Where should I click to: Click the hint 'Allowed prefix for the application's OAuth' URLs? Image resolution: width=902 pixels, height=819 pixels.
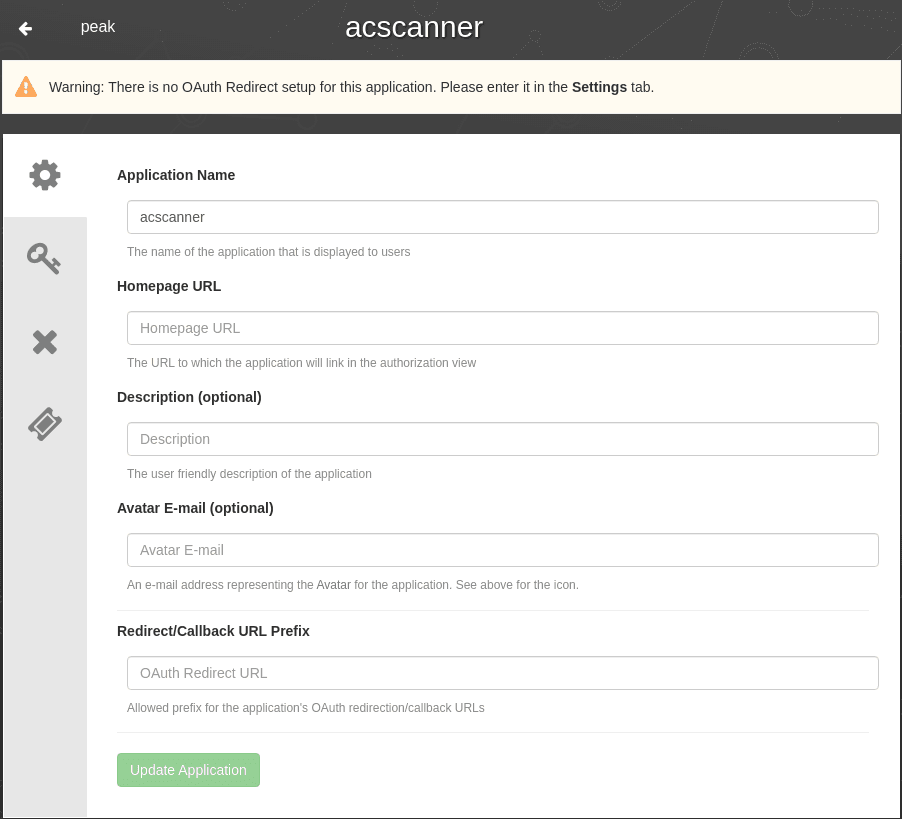[x=305, y=708]
